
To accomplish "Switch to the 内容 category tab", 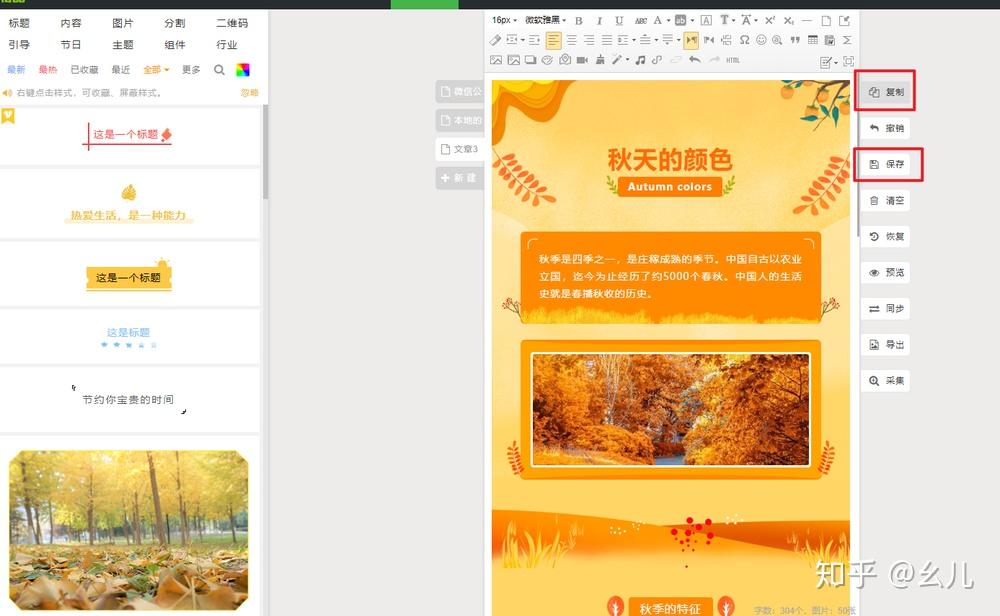I will (71, 23).
